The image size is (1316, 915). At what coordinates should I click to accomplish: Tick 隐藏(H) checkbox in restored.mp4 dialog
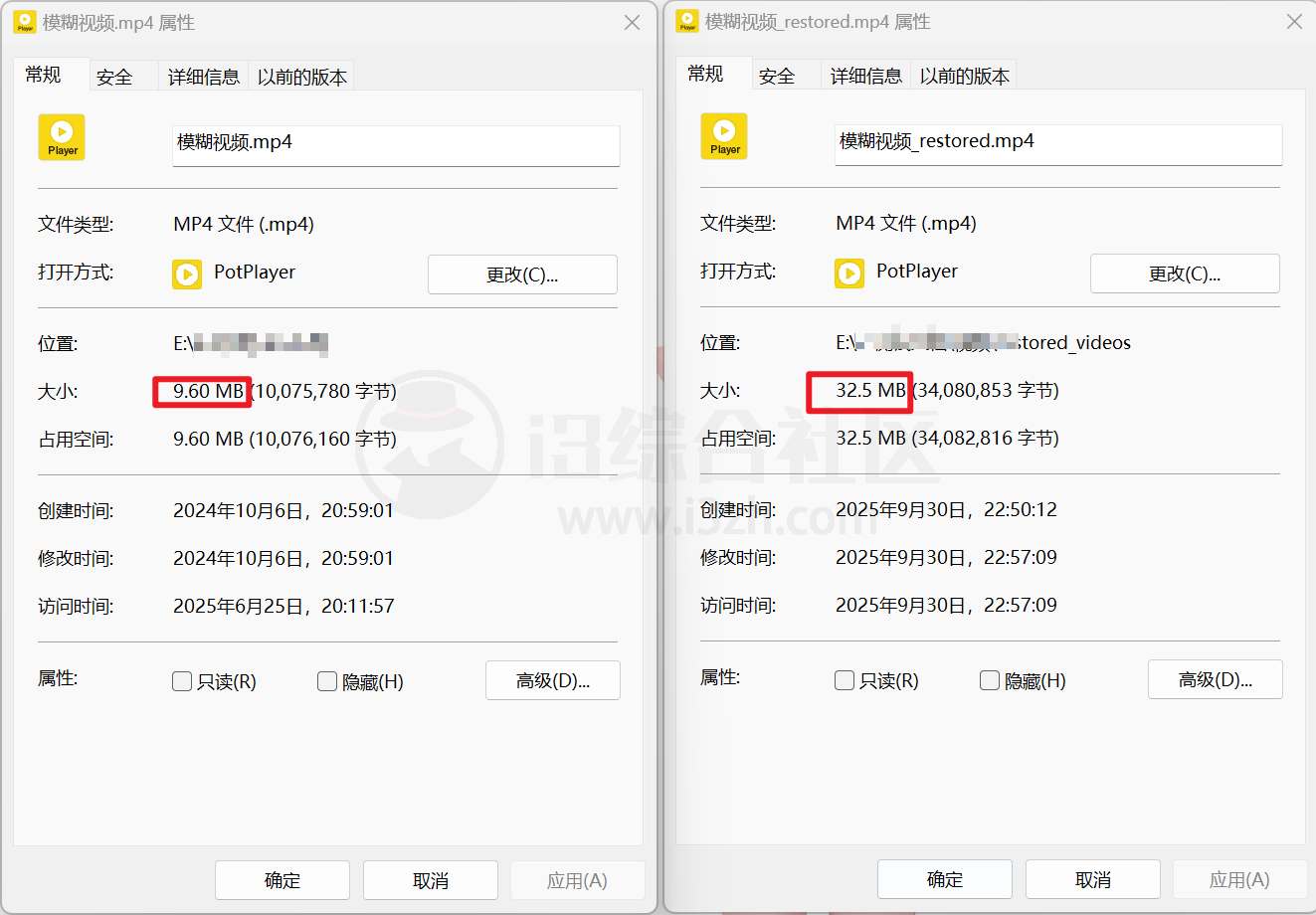[990, 680]
